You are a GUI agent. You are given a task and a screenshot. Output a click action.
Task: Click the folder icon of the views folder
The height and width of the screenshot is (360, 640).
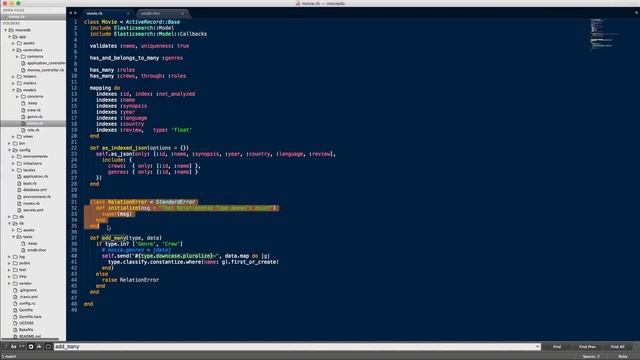pyautogui.click(x=19, y=136)
